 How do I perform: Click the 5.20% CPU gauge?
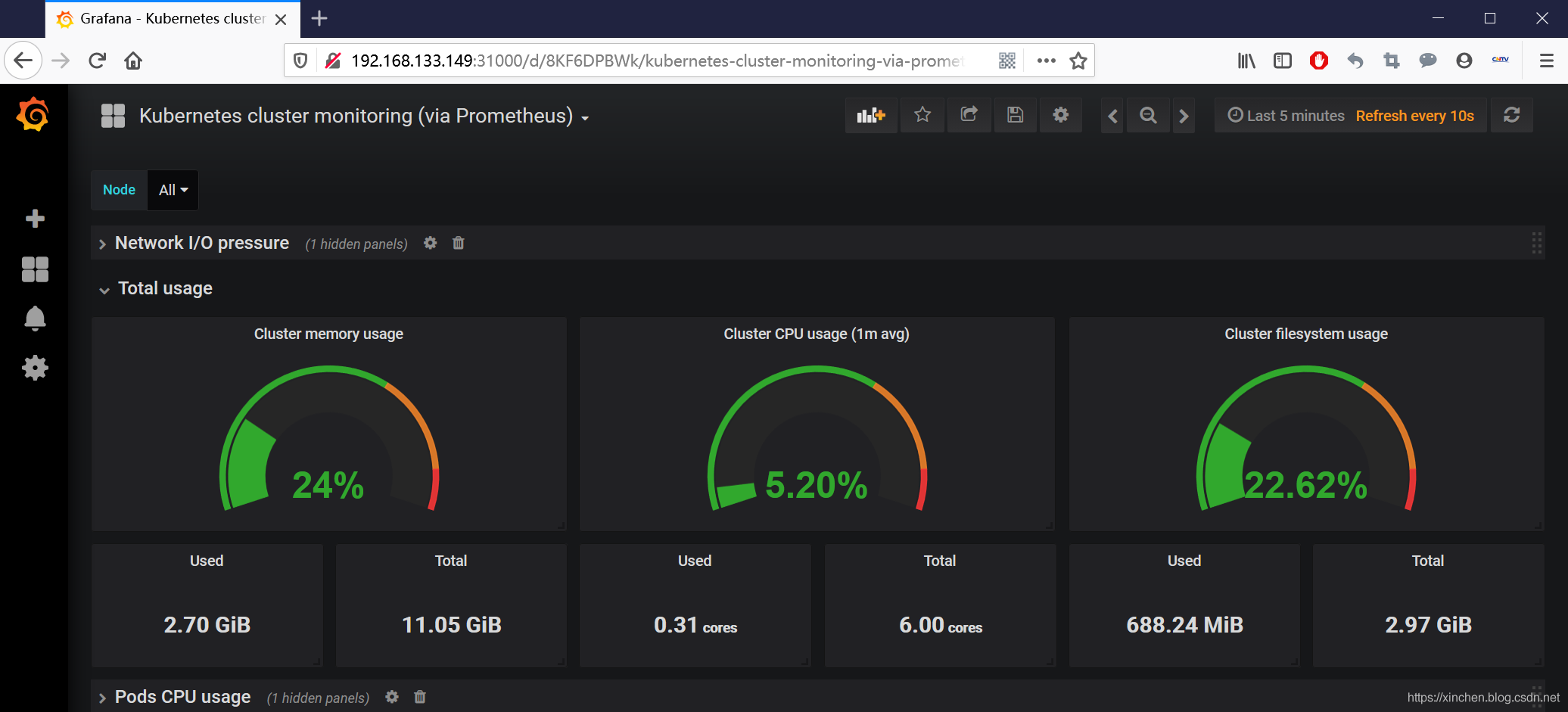tap(817, 439)
